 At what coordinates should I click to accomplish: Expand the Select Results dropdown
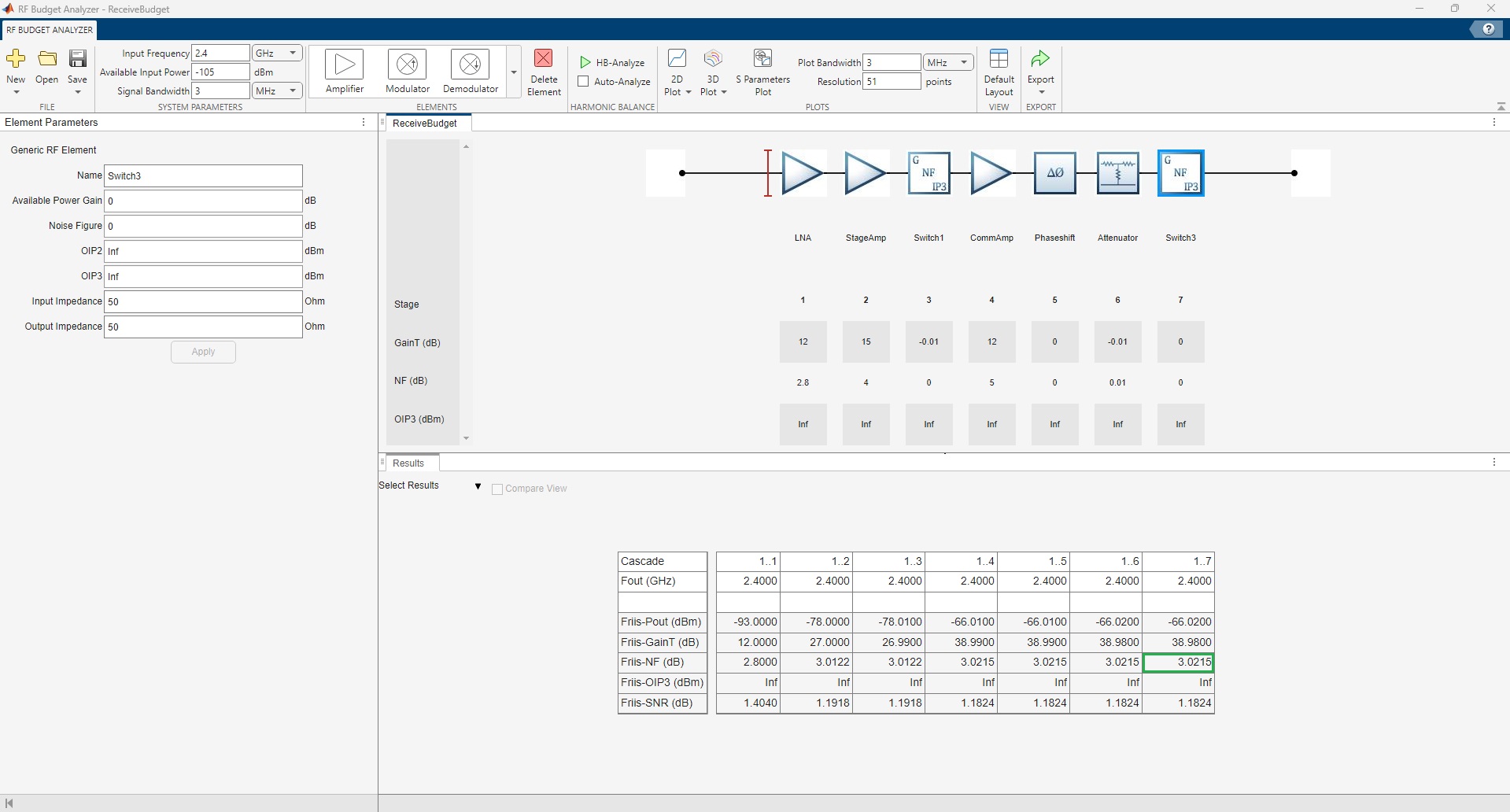coord(478,486)
